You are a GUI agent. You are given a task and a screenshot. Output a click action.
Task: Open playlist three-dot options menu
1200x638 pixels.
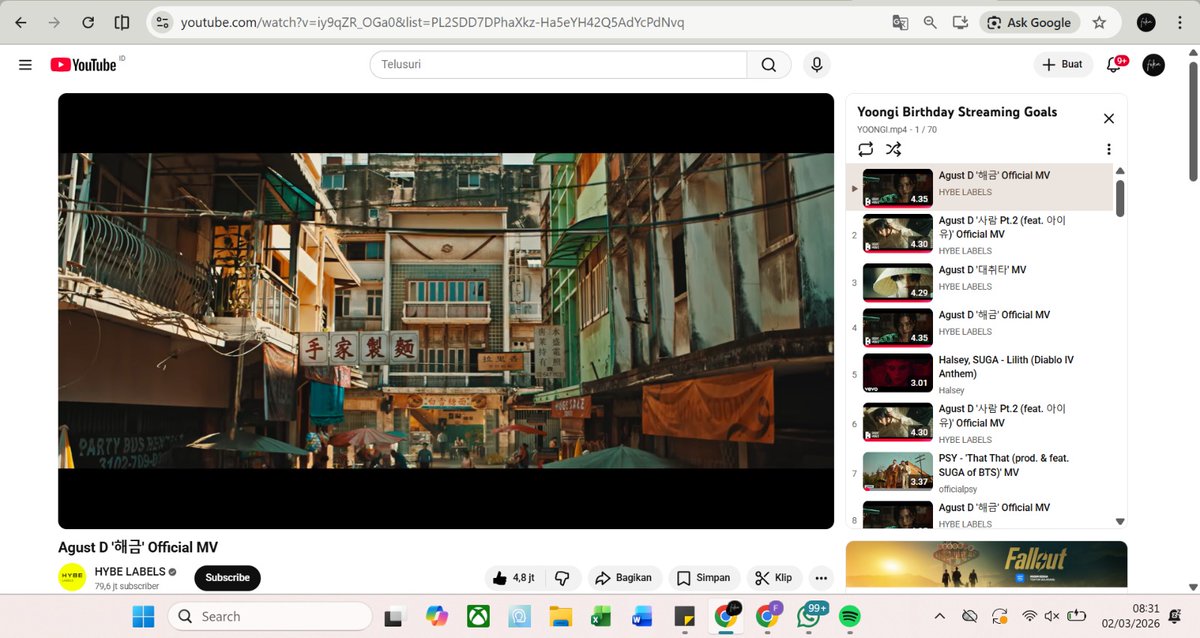1108,149
